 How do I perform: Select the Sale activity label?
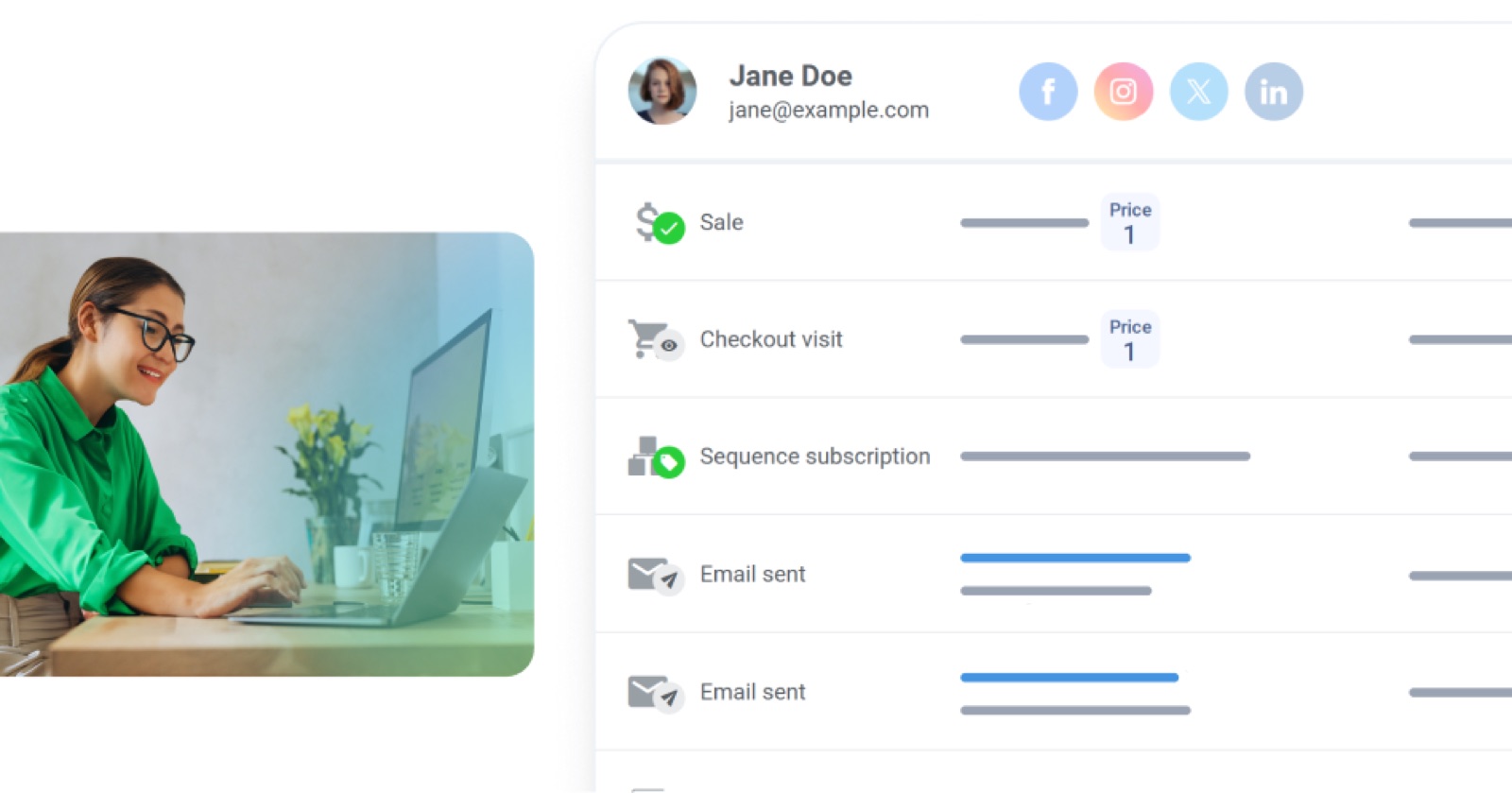(x=721, y=222)
